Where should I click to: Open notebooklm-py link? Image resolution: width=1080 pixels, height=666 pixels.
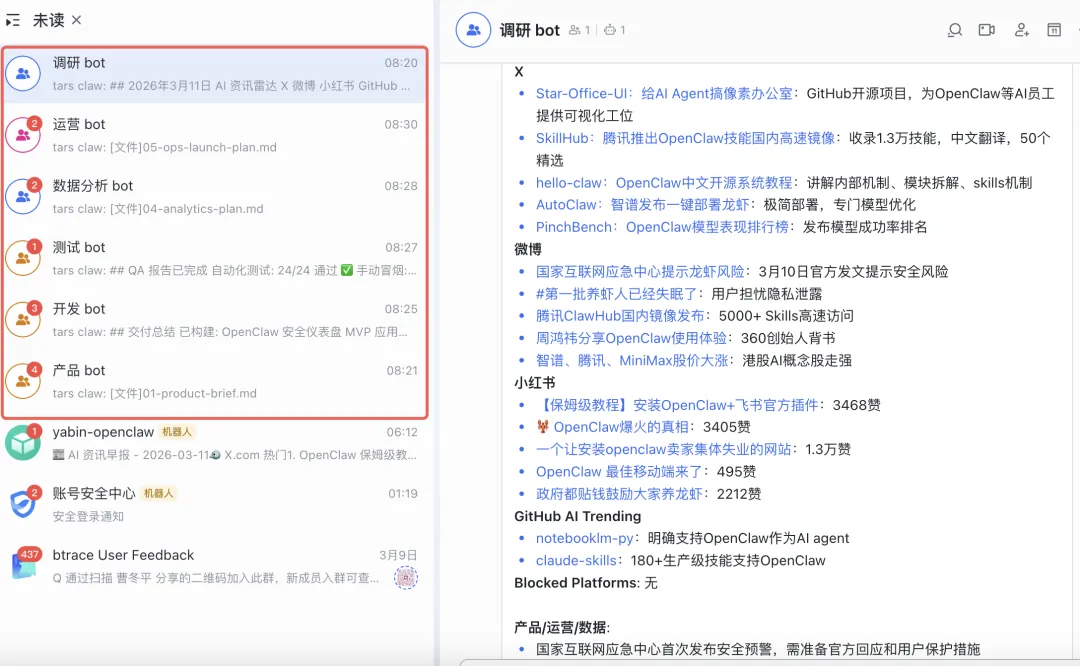584,539
